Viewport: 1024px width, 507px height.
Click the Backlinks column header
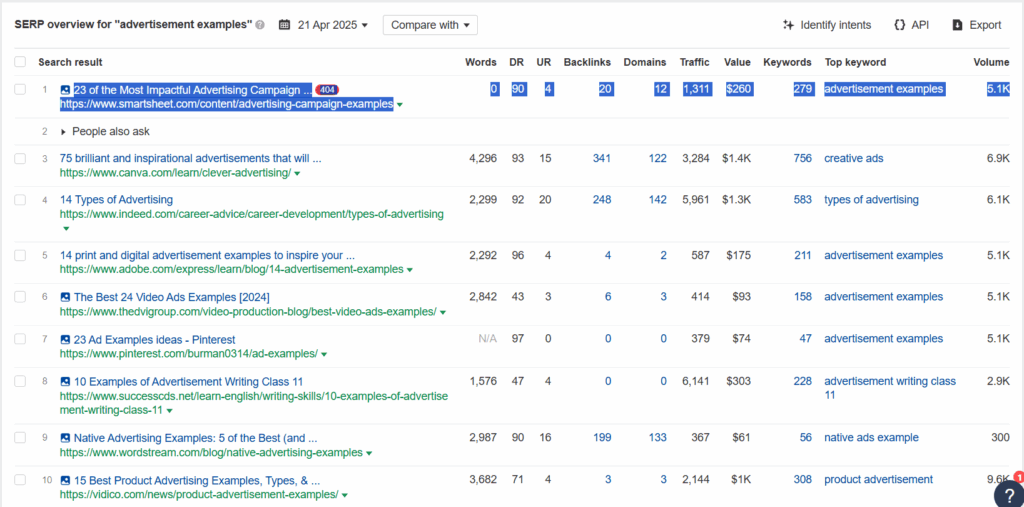(587, 62)
